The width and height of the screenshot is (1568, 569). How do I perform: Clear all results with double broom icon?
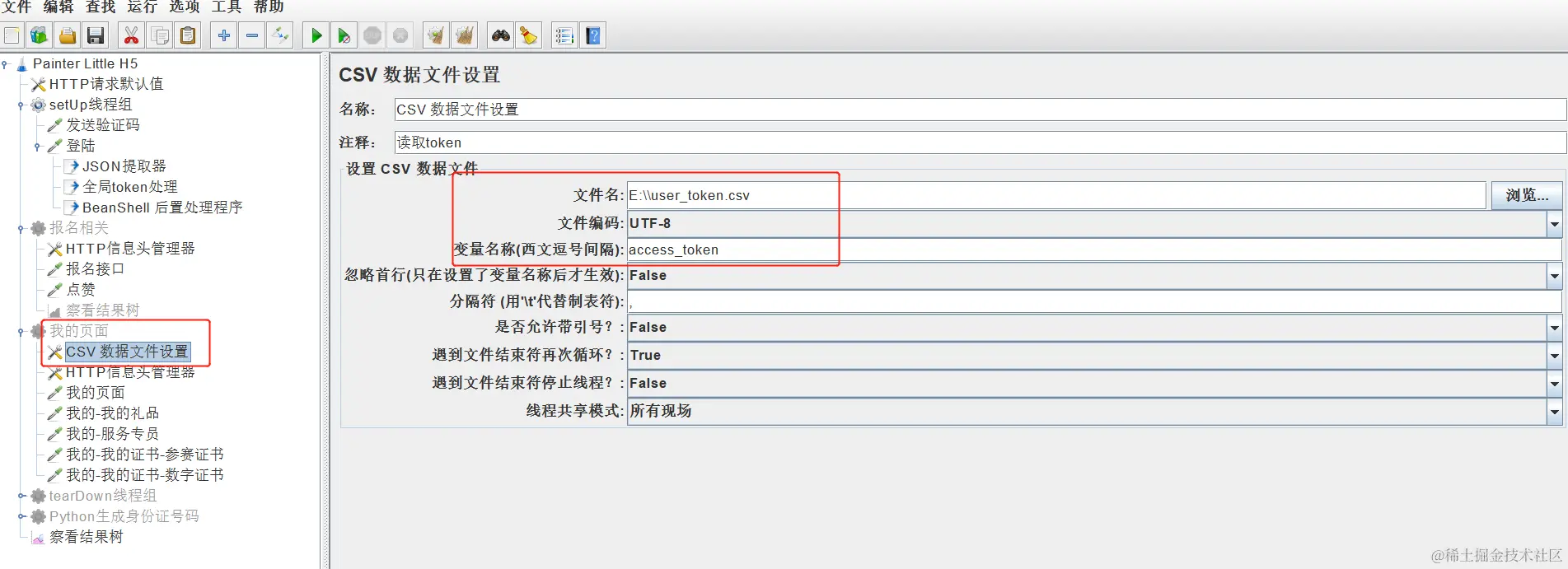pos(465,35)
